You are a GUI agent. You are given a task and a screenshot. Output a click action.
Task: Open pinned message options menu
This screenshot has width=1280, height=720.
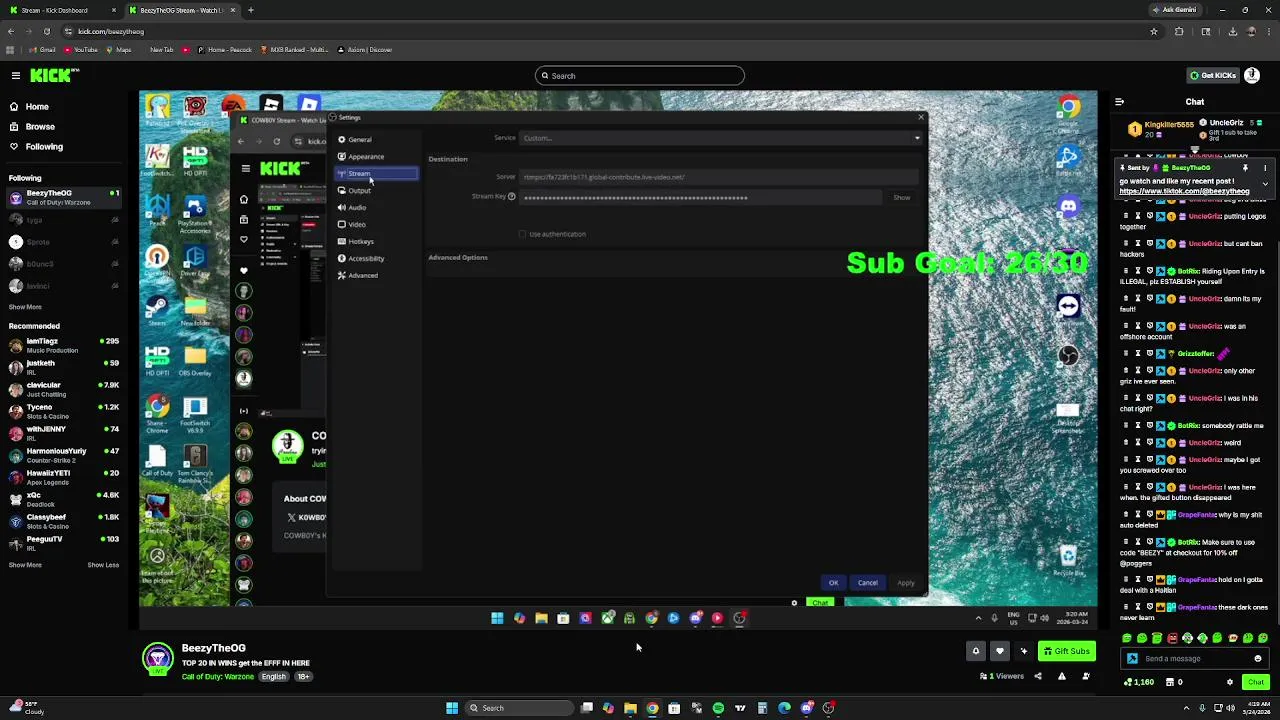click(x=1265, y=168)
